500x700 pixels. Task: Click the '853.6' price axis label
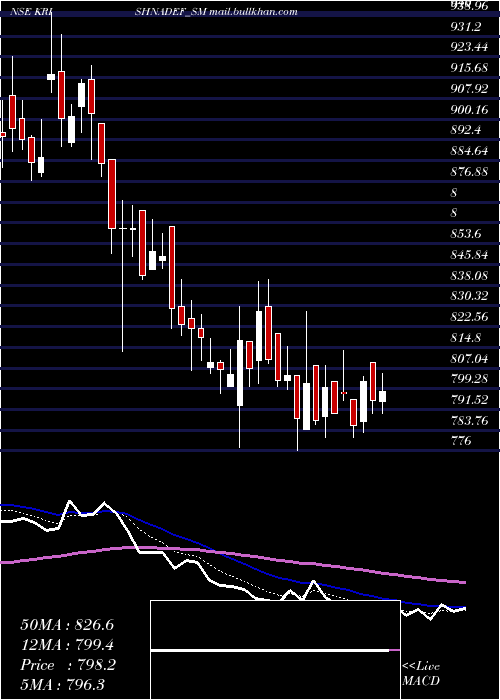466,234
